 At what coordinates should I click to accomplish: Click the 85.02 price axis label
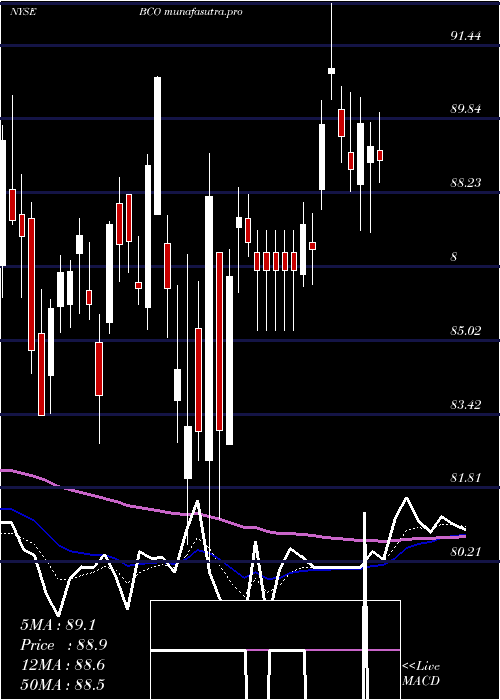click(466, 331)
